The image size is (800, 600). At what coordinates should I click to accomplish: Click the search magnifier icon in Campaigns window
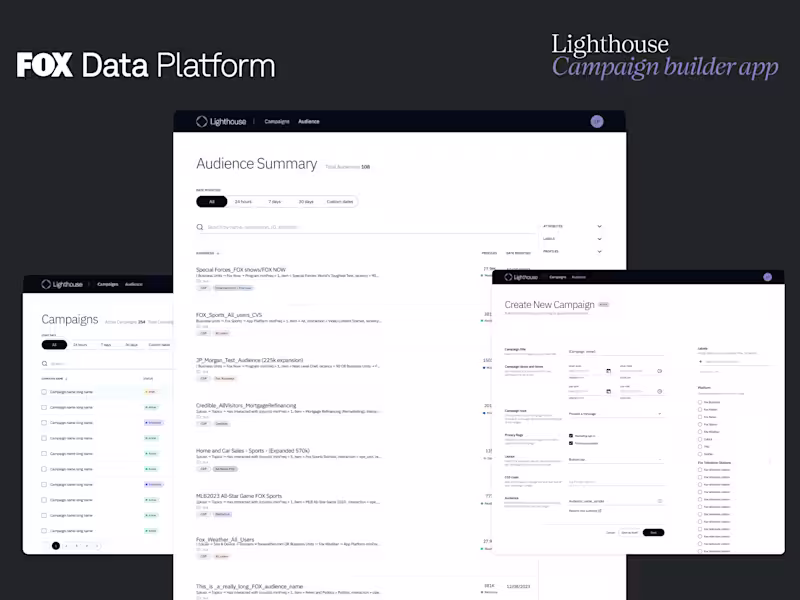click(44, 364)
